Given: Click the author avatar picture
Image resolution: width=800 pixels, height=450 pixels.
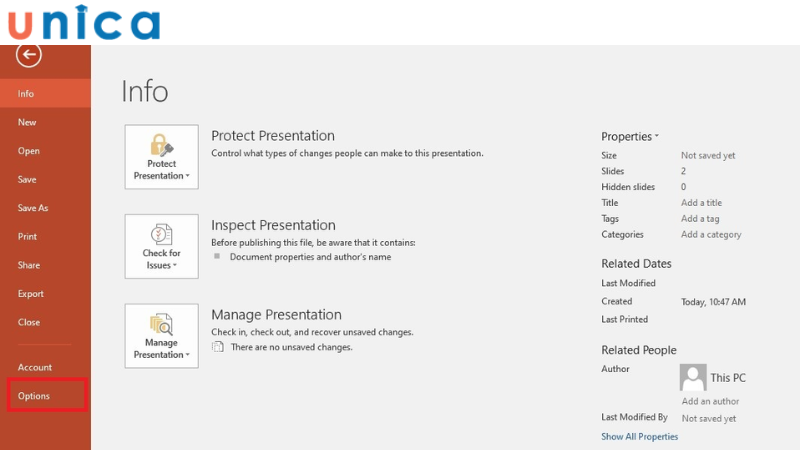Looking at the screenshot, I should click(x=693, y=377).
